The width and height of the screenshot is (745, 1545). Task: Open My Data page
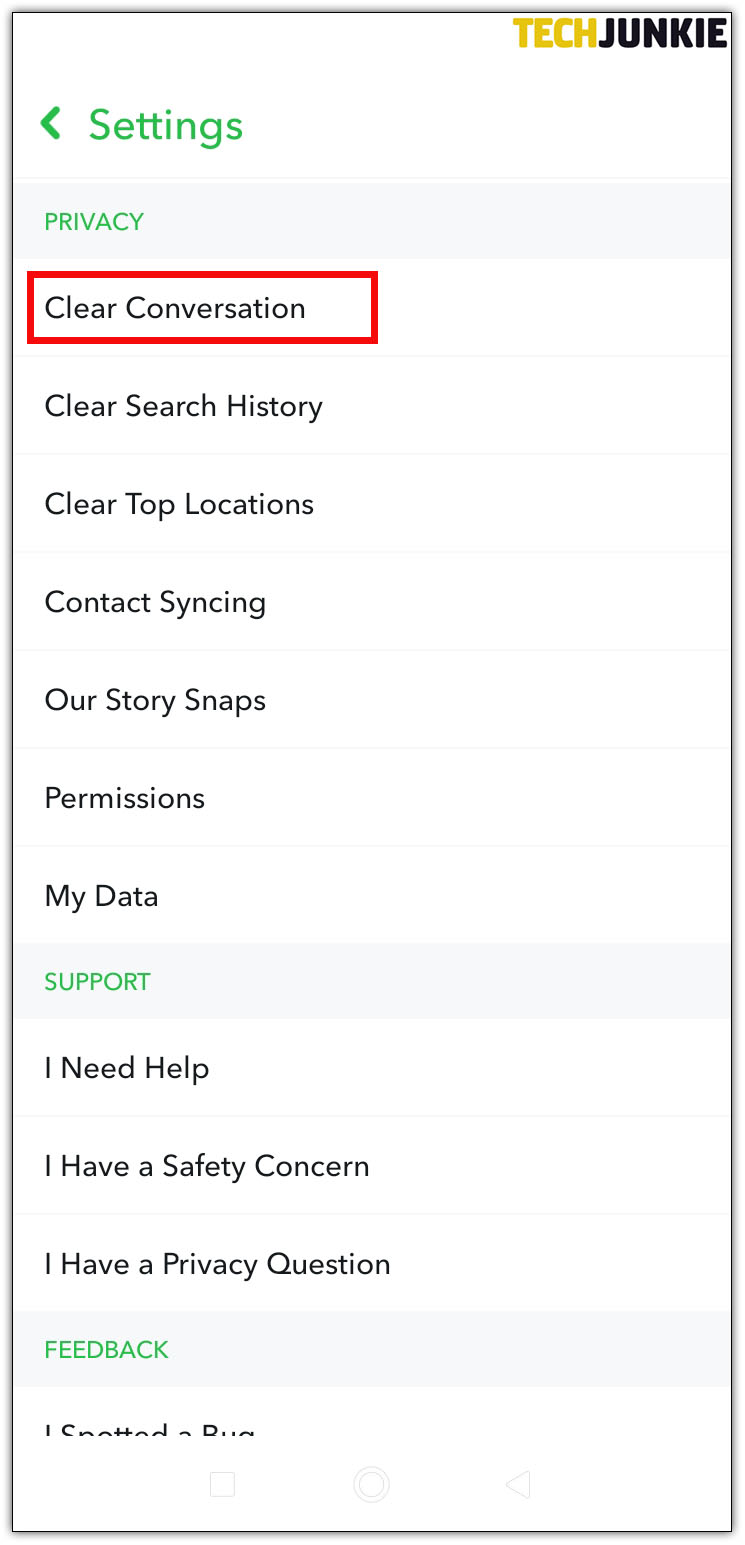point(101,896)
